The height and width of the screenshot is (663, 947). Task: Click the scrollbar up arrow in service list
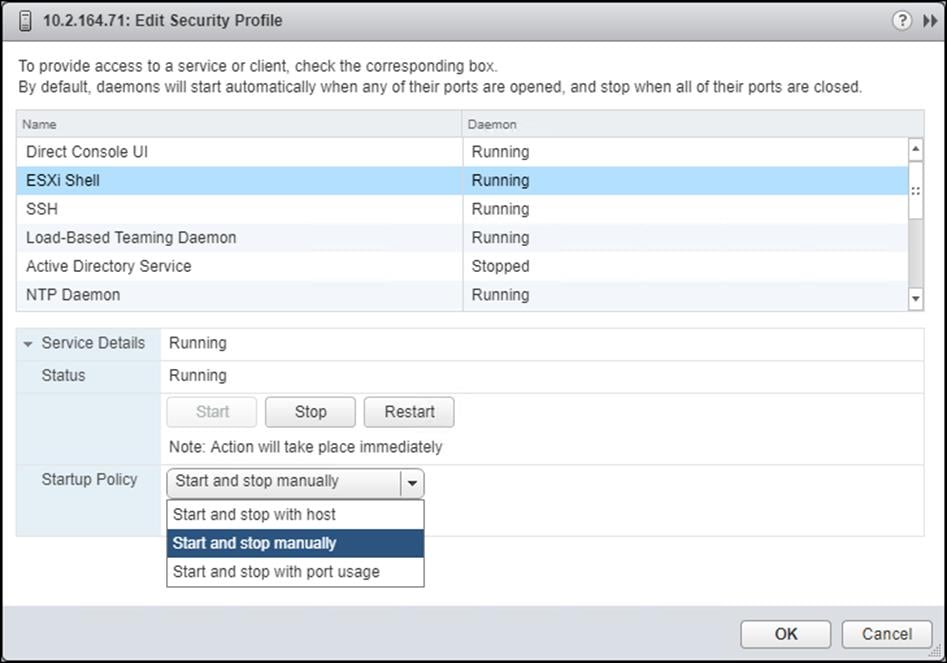click(x=915, y=148)
